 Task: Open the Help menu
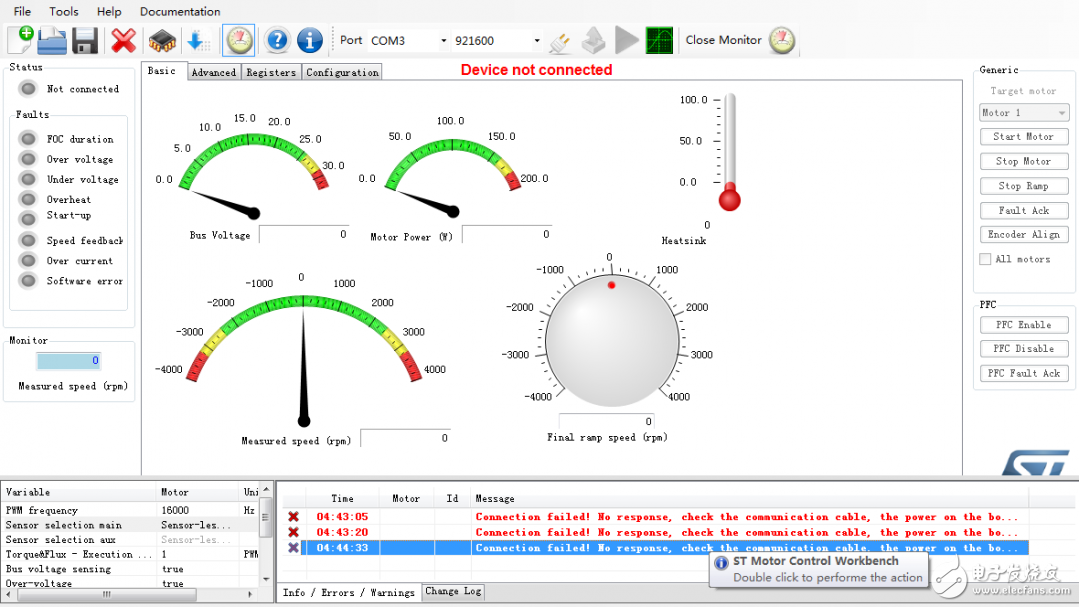coord(109,12)
